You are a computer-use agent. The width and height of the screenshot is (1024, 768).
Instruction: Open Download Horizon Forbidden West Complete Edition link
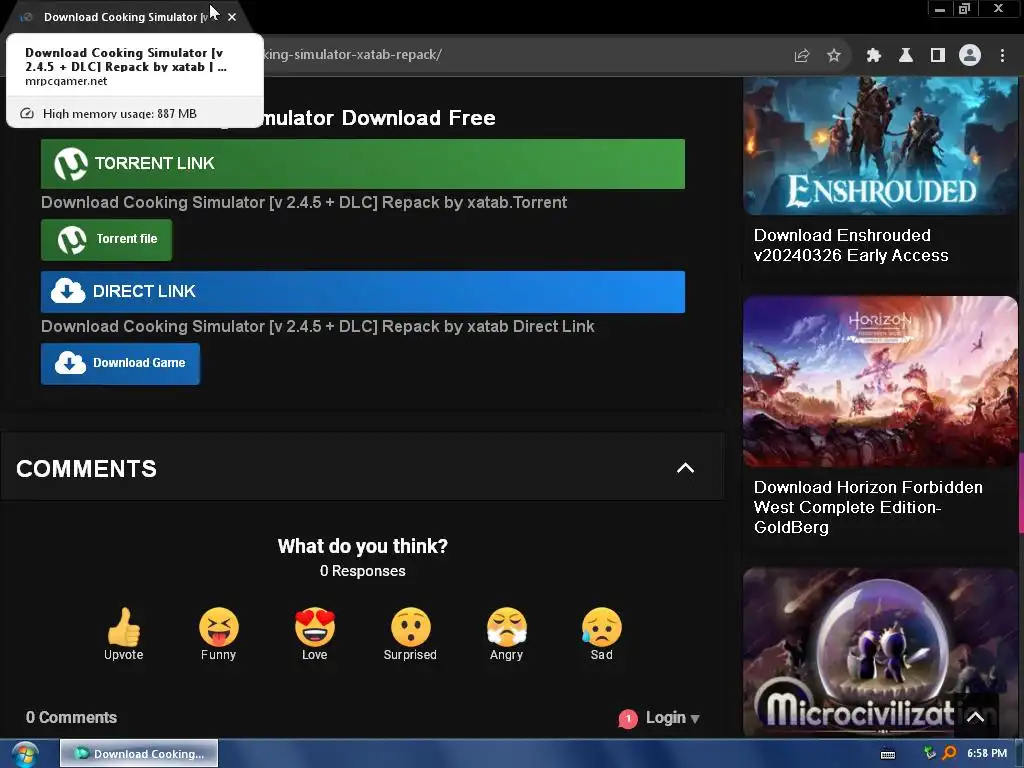(868, 507)
